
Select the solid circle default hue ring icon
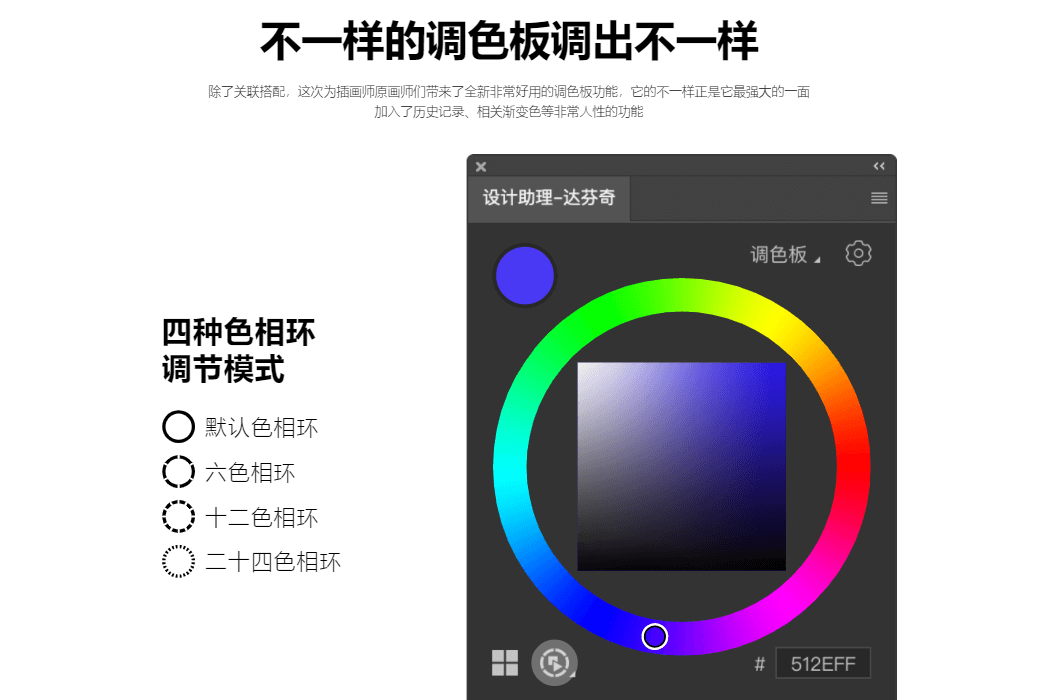[178, 427]
